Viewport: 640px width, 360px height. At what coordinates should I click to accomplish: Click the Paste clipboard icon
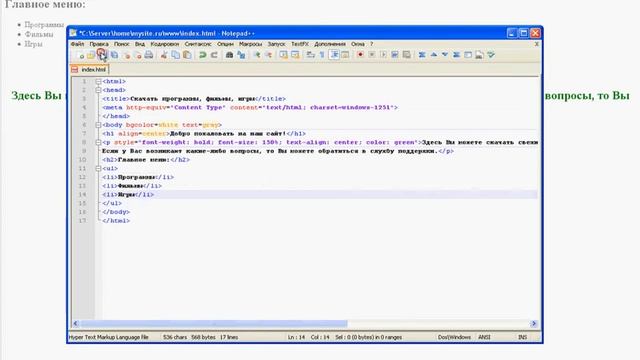pos(187,55)
